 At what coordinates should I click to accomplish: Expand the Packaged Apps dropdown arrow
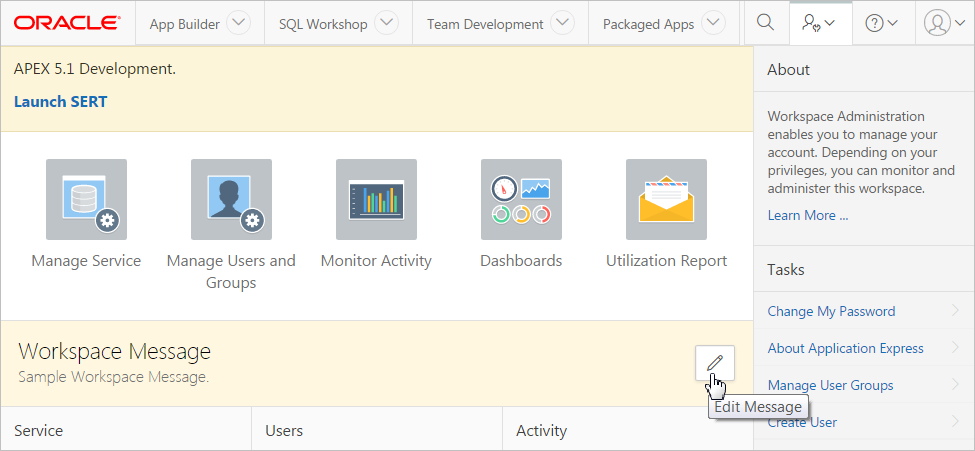pos(712,24)
